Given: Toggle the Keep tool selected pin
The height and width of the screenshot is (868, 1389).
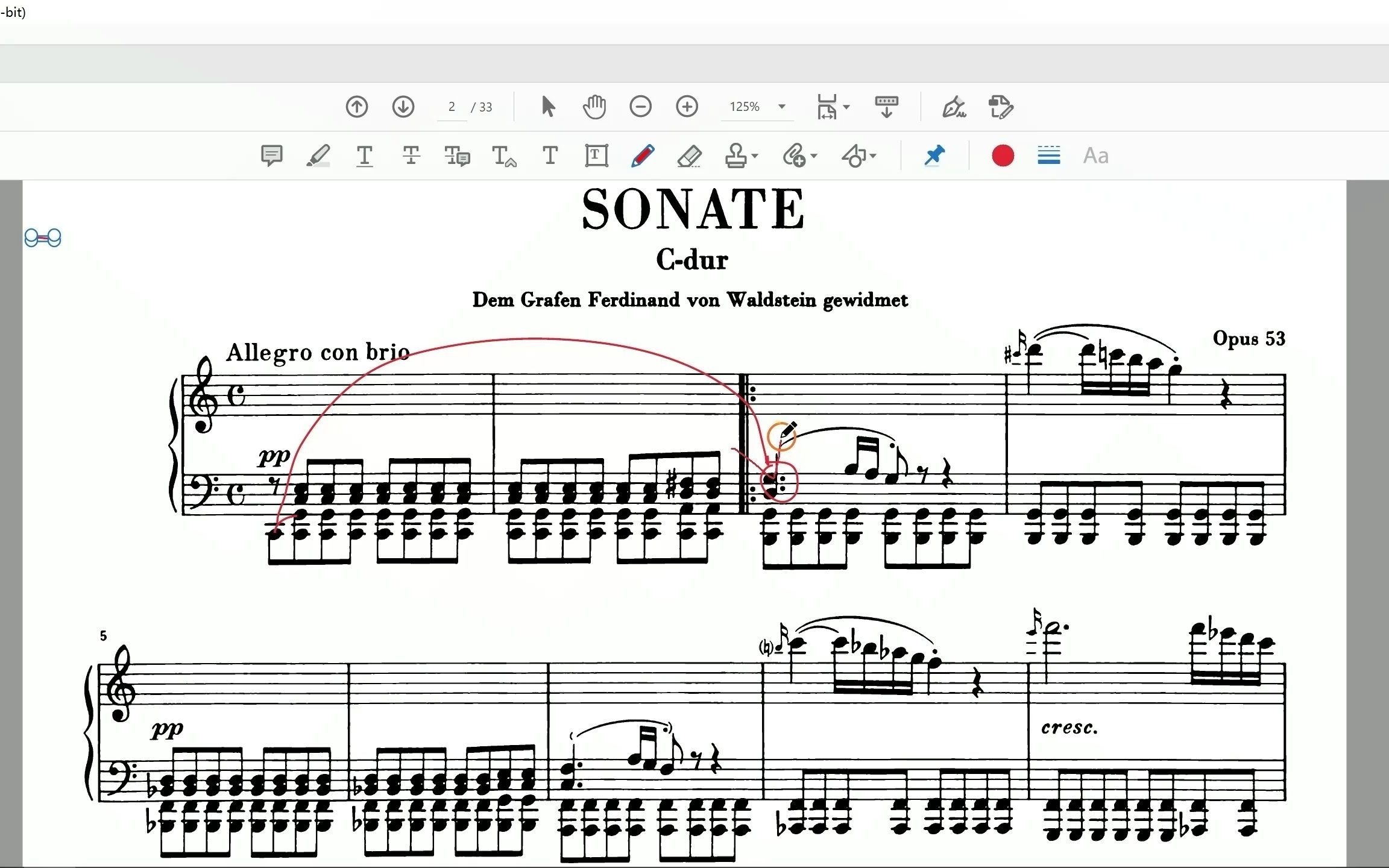Looking at the screenshot, I should point(934,156).
